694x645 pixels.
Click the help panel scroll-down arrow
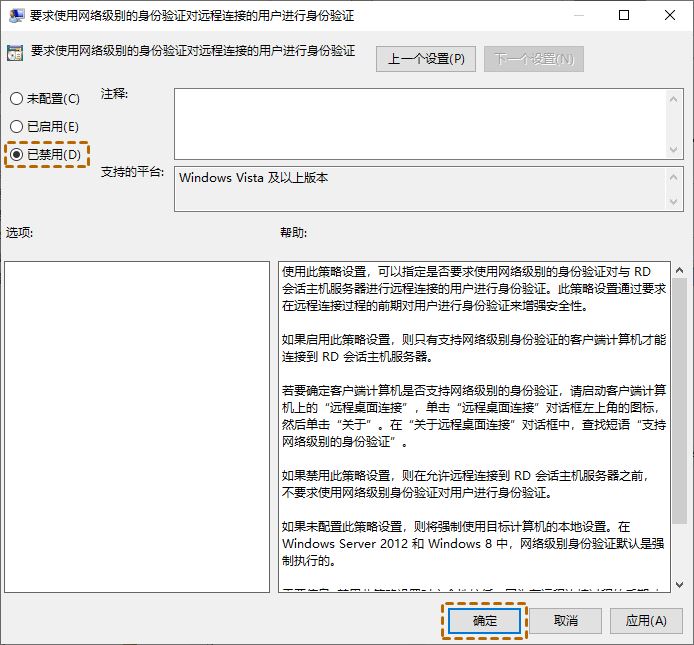[x=679, y=585]
